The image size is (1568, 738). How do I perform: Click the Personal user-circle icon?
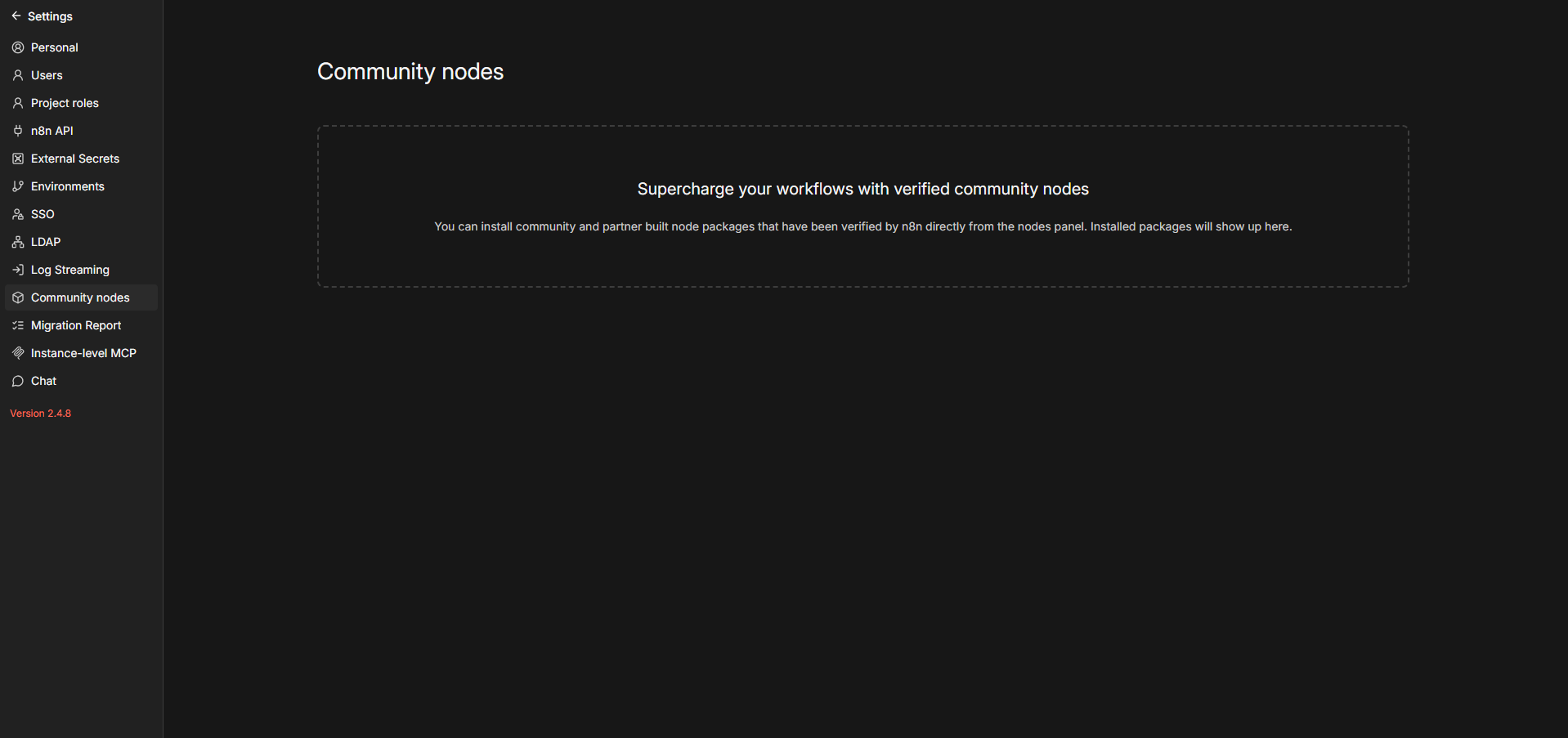tap(18, 47)
